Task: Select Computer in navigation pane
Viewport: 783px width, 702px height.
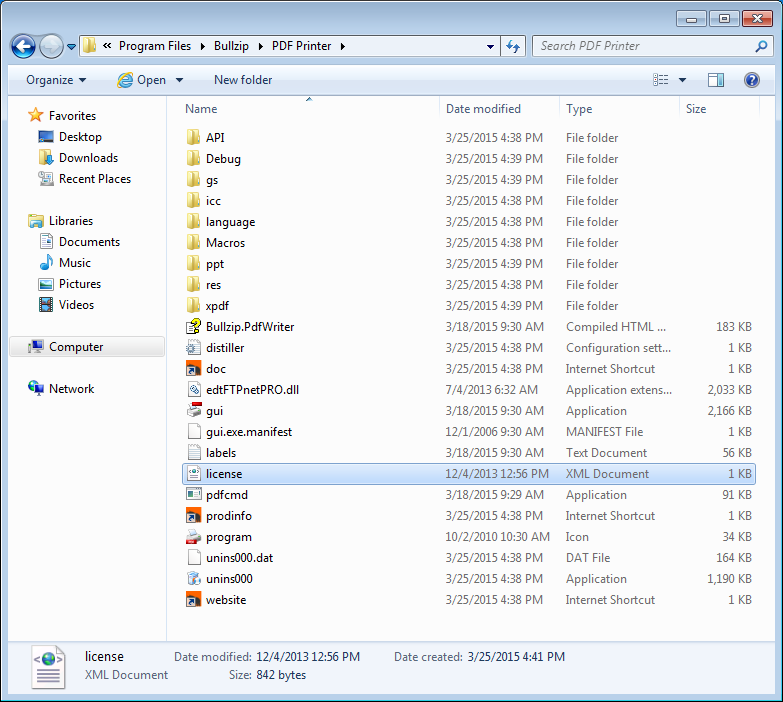Action: click(x=86, y=347)
